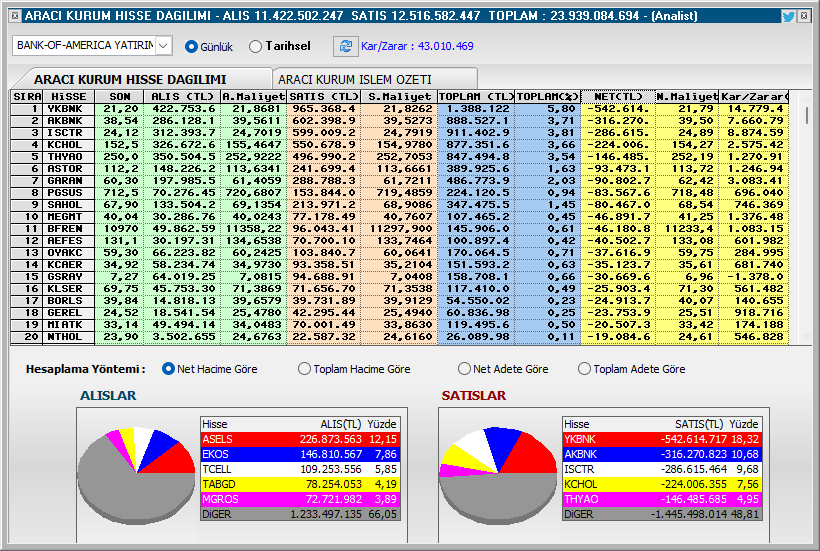Sort by the Kar/Zarar column header

coord(754,97)
